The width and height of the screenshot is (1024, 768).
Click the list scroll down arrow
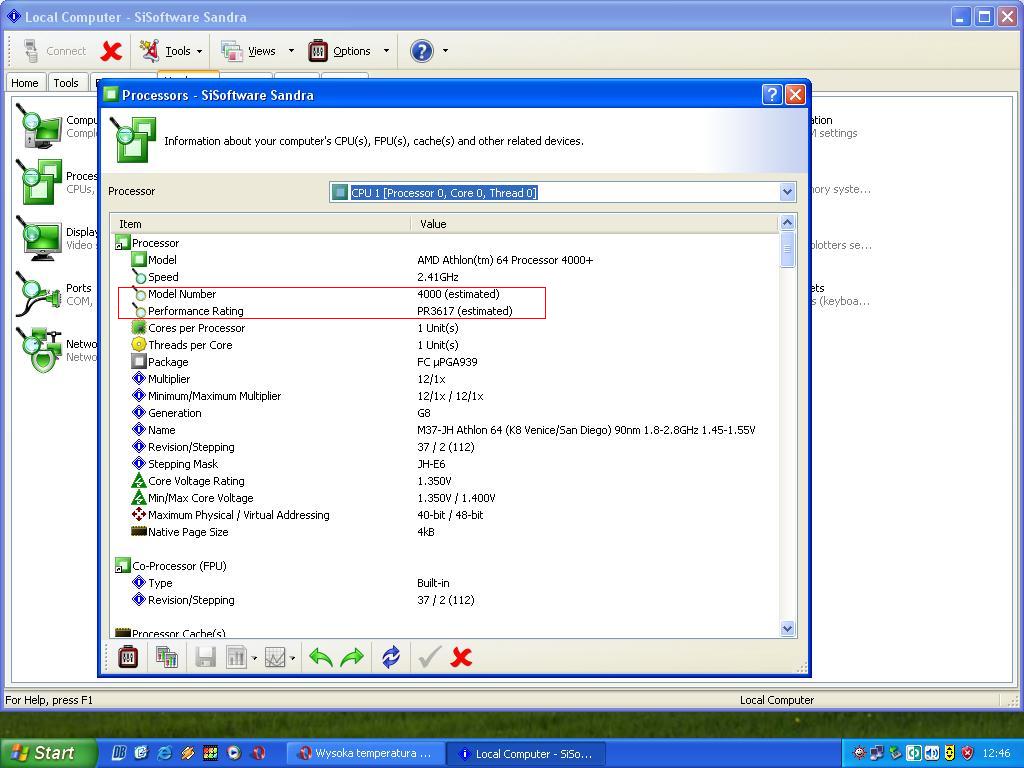click(x=787, y=629)
